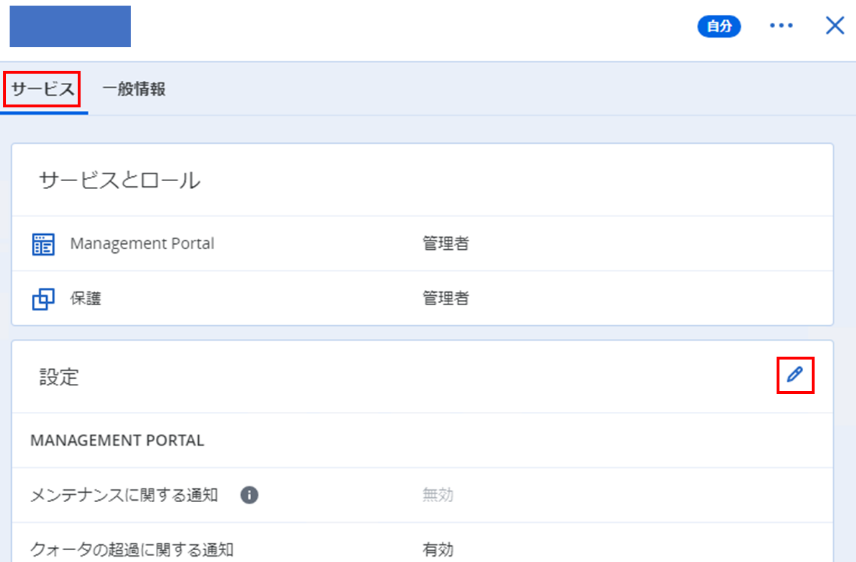Switch to the サービス tab
The image size is (856, 562).
coord(44,89)
